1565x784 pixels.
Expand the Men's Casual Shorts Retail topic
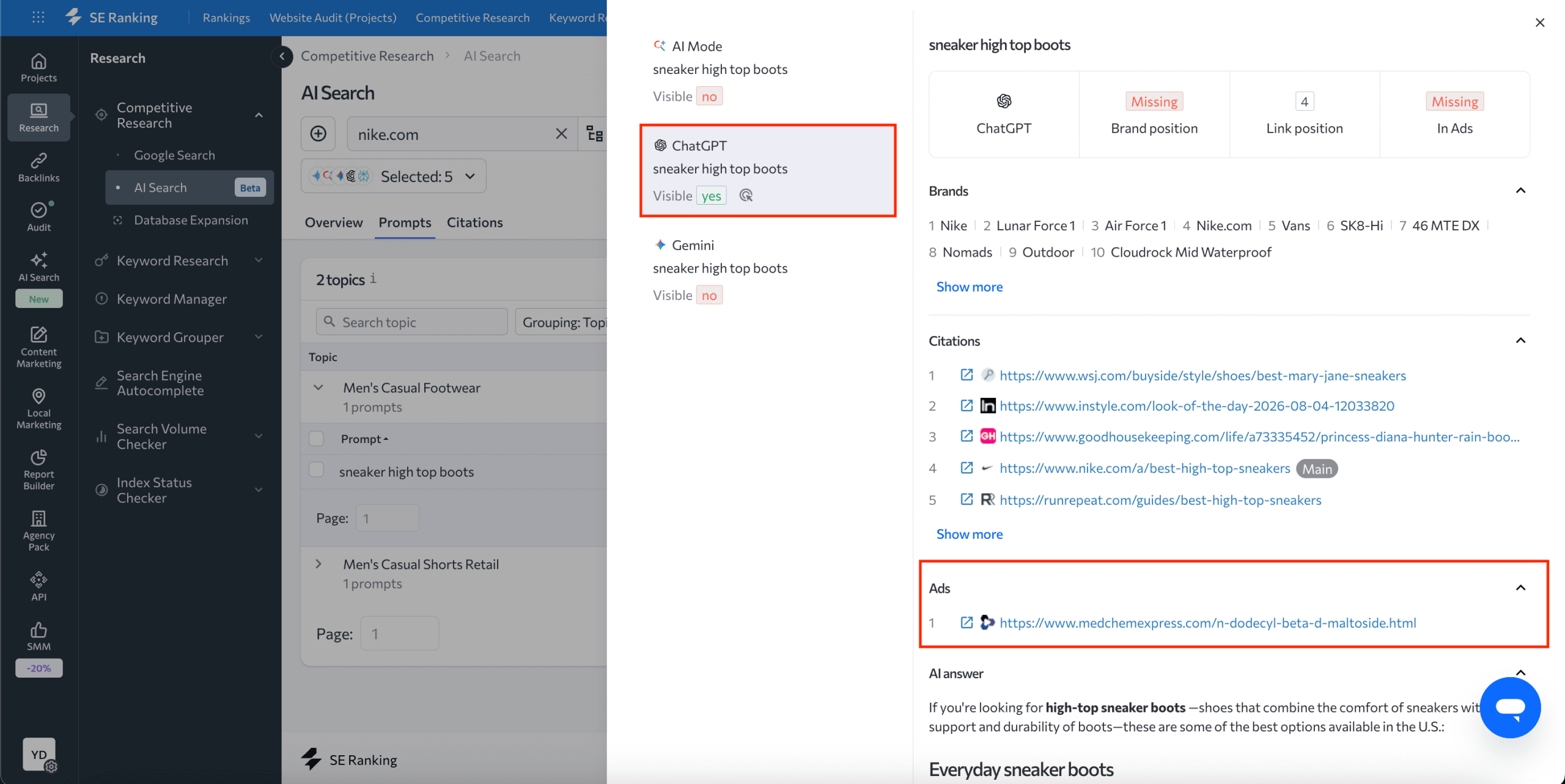point(319,564)
